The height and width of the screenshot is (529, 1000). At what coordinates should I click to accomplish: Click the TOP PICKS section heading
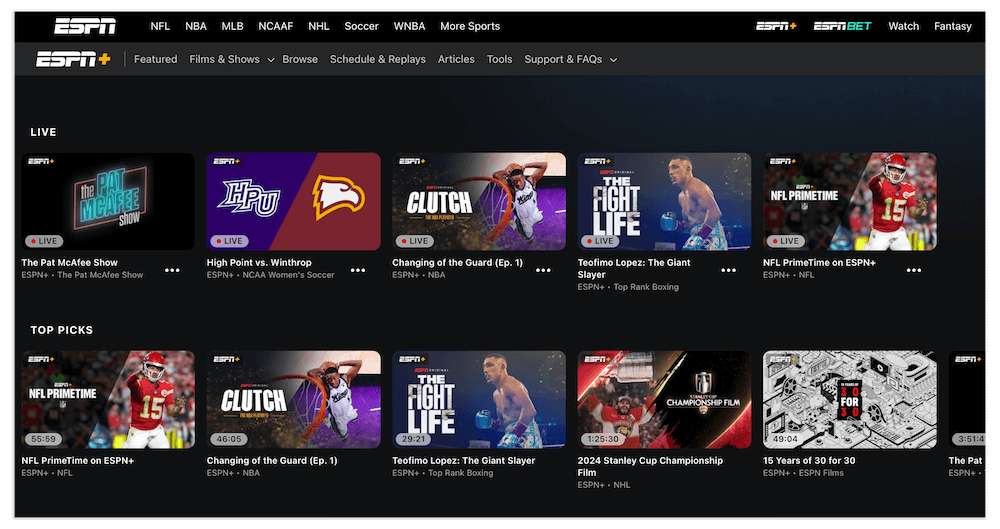click(62, 330)
